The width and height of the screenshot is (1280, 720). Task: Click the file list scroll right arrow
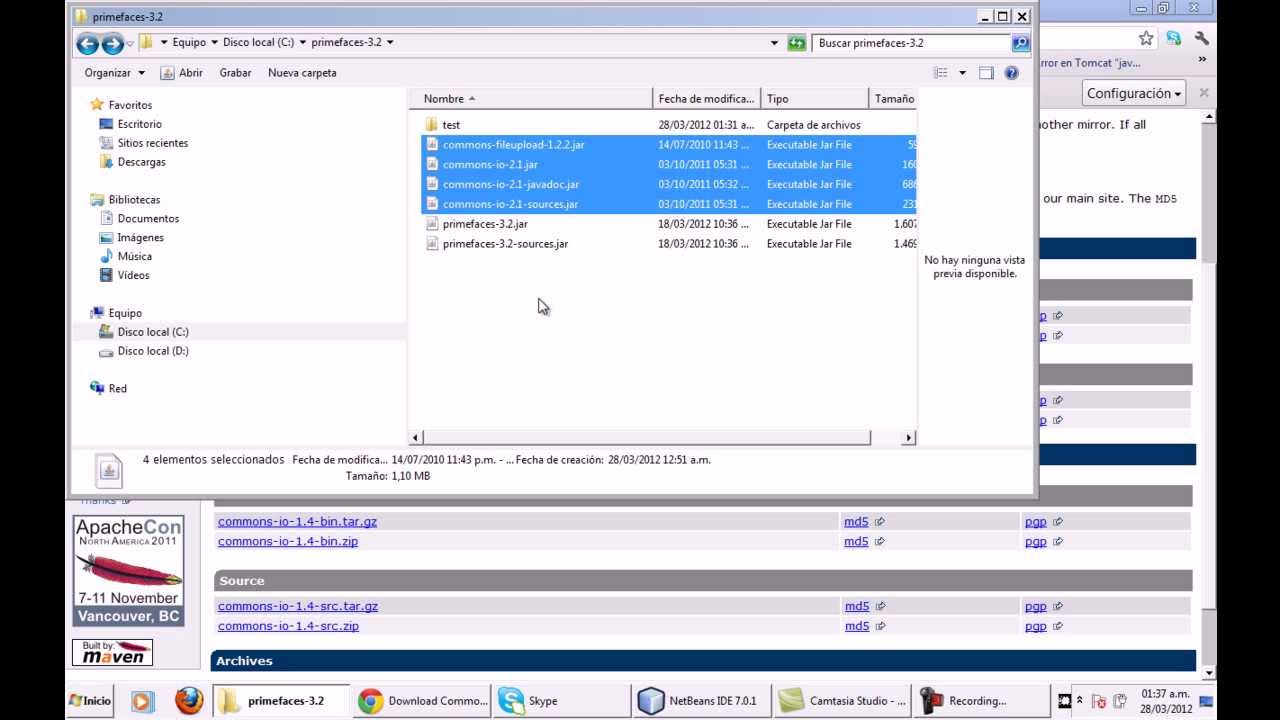[909, 438]
